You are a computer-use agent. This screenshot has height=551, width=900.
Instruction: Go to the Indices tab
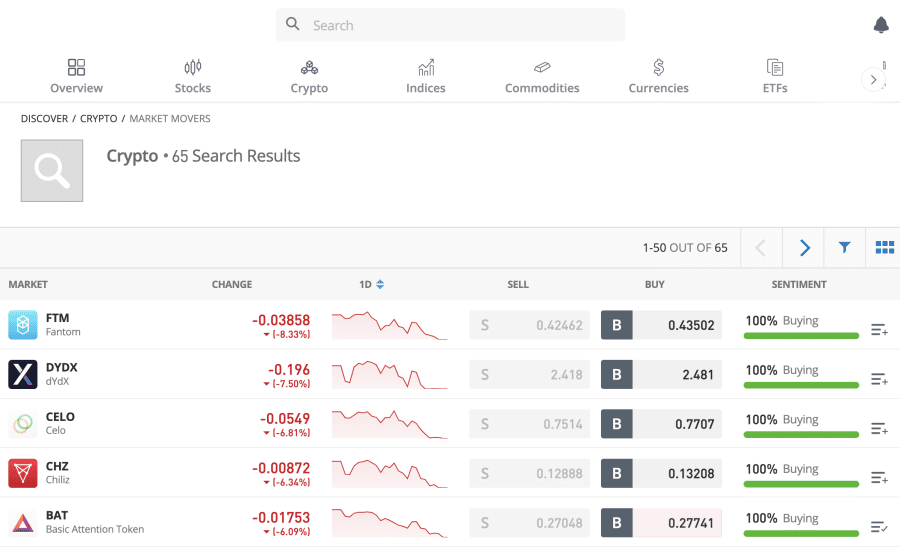click(x=425, y=76)
